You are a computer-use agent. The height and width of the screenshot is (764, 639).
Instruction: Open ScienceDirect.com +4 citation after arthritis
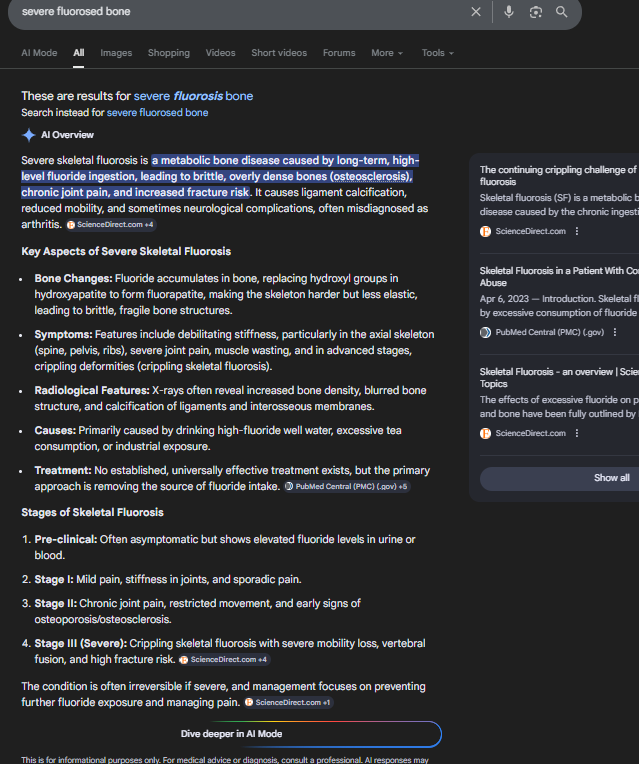click(x=111, y=225)
